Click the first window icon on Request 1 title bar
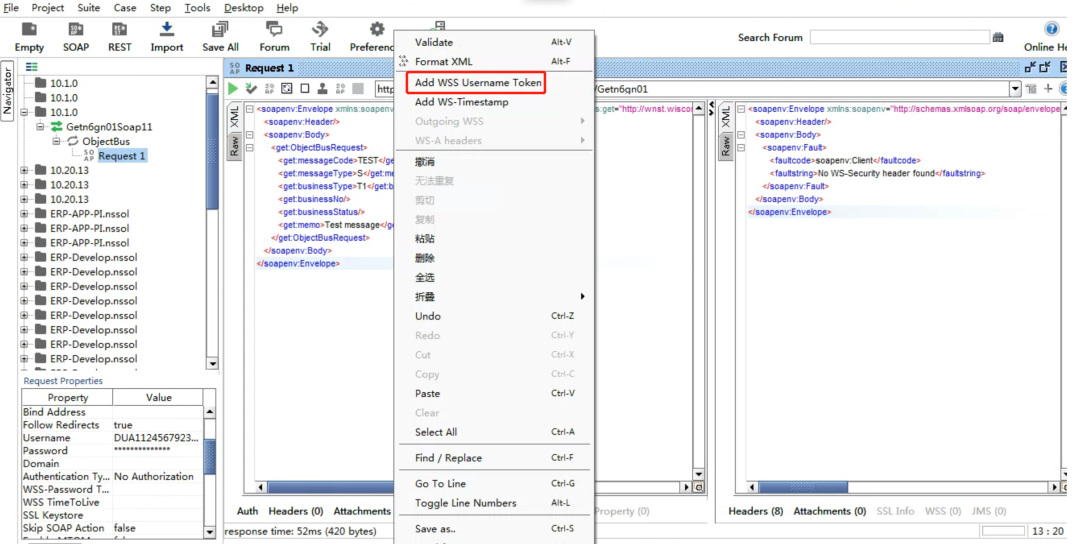1080x544 pixels. [x=1030, y=67]
